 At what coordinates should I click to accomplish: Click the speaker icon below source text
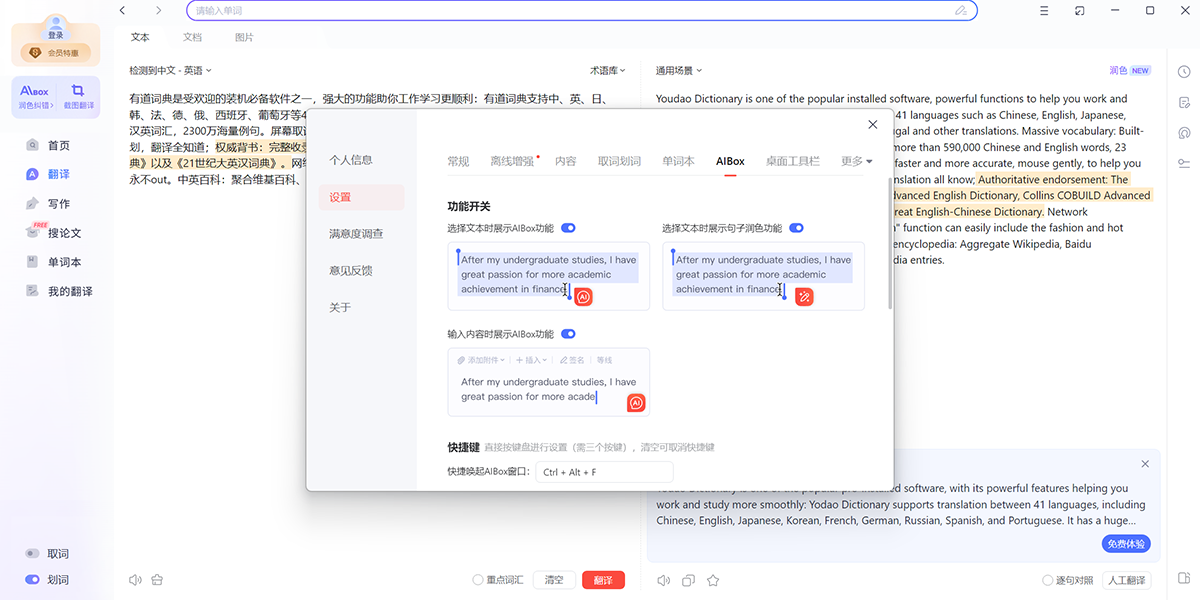(135, 580)
